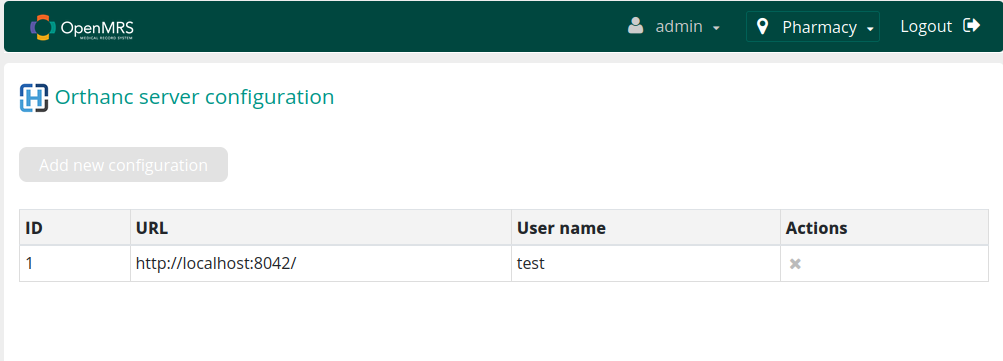Click Add new configuration button
Viewport: 1003px width, 361px height.
pos(123,164)
